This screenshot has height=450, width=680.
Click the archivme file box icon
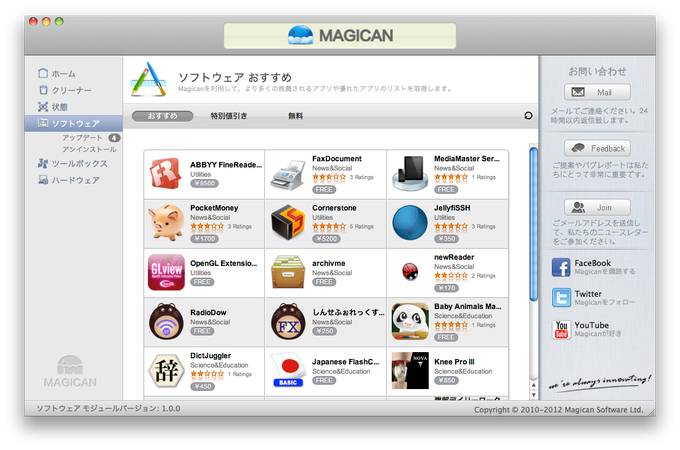coord(288,272)
